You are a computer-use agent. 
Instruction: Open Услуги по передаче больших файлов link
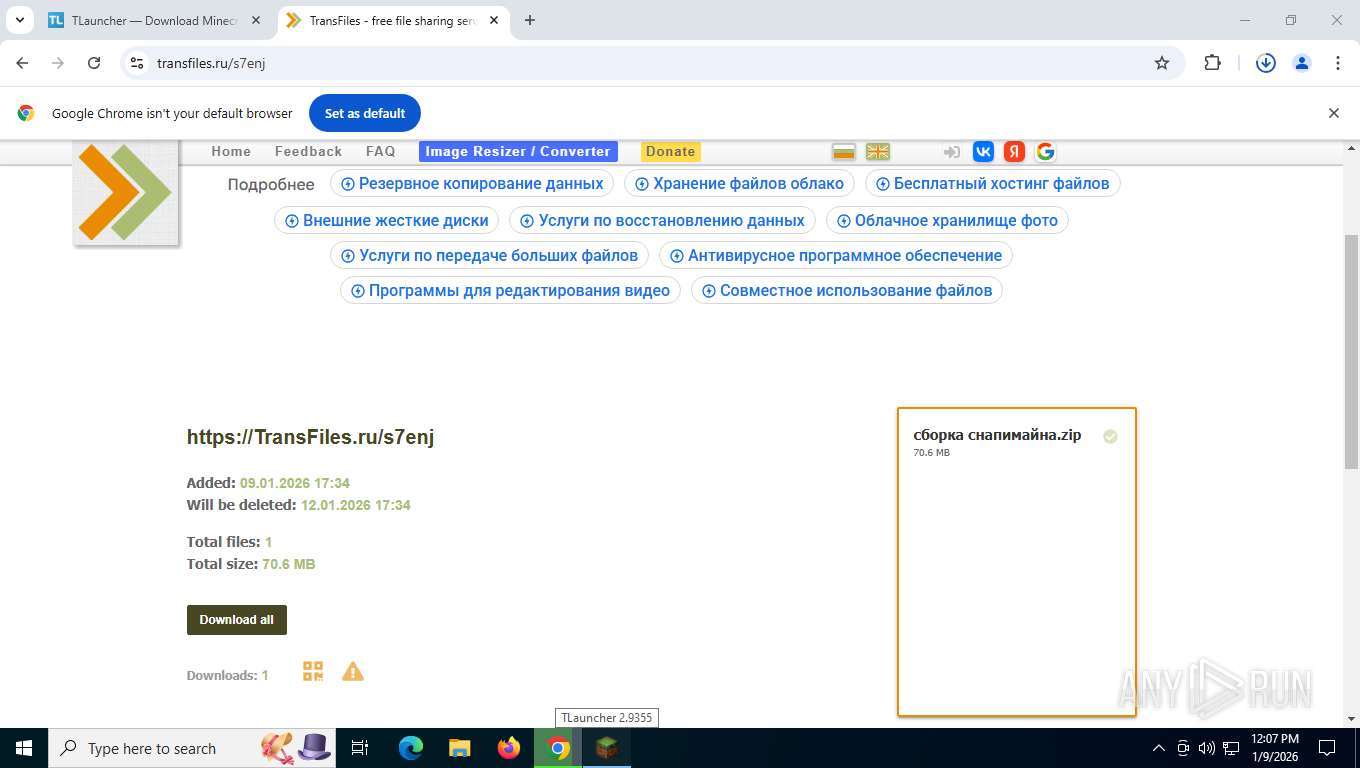[490, 256]
